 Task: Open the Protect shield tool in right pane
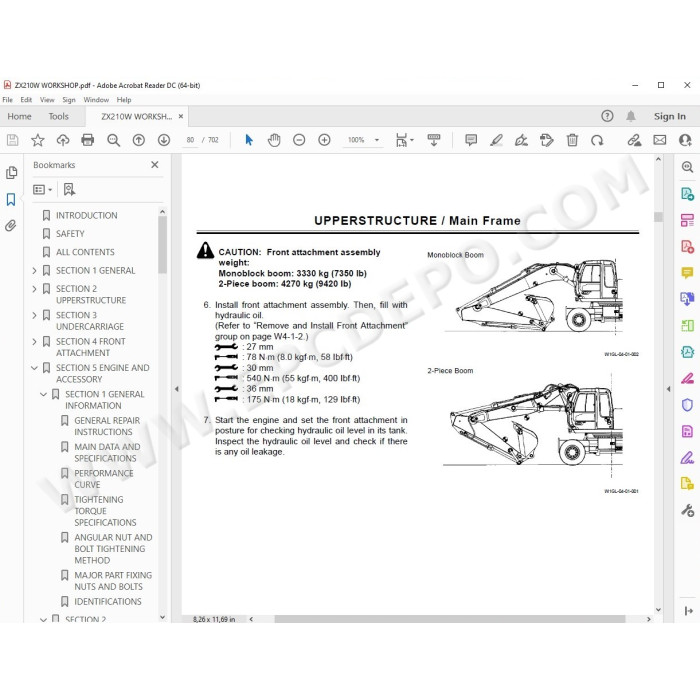tap(687, 405)
